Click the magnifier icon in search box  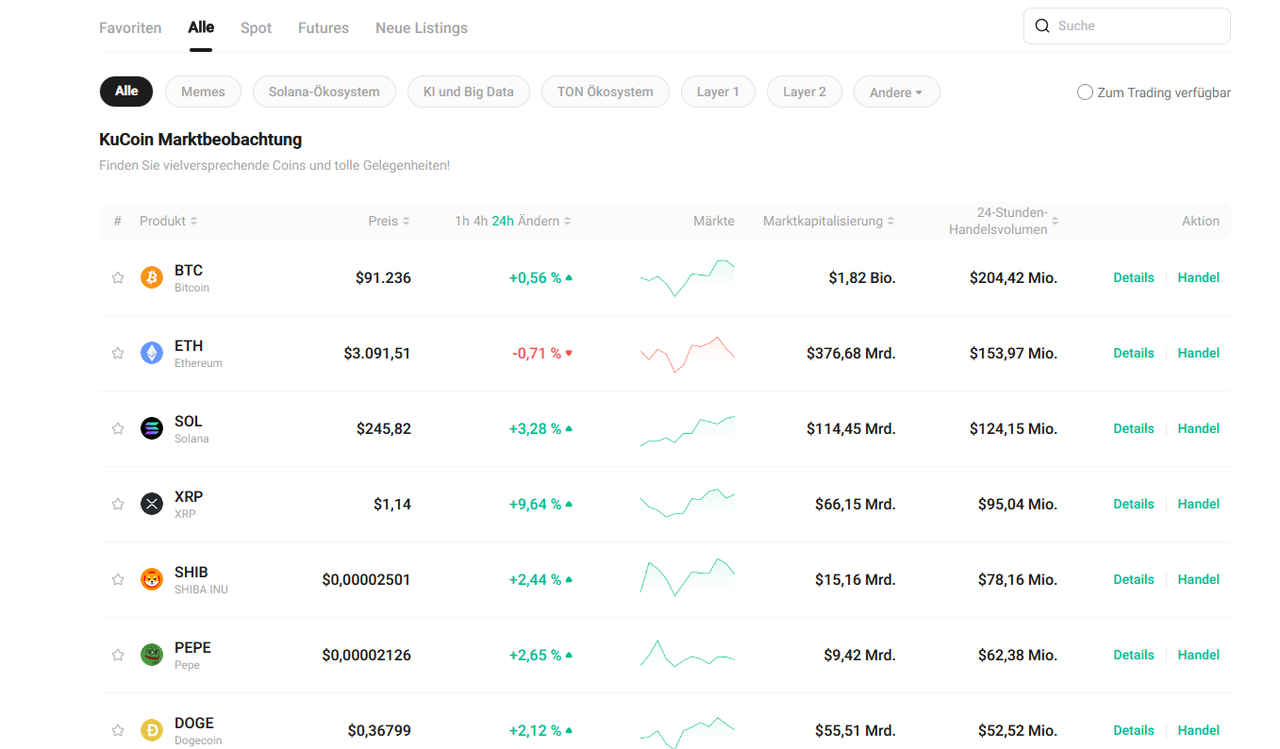[1042, 26]
